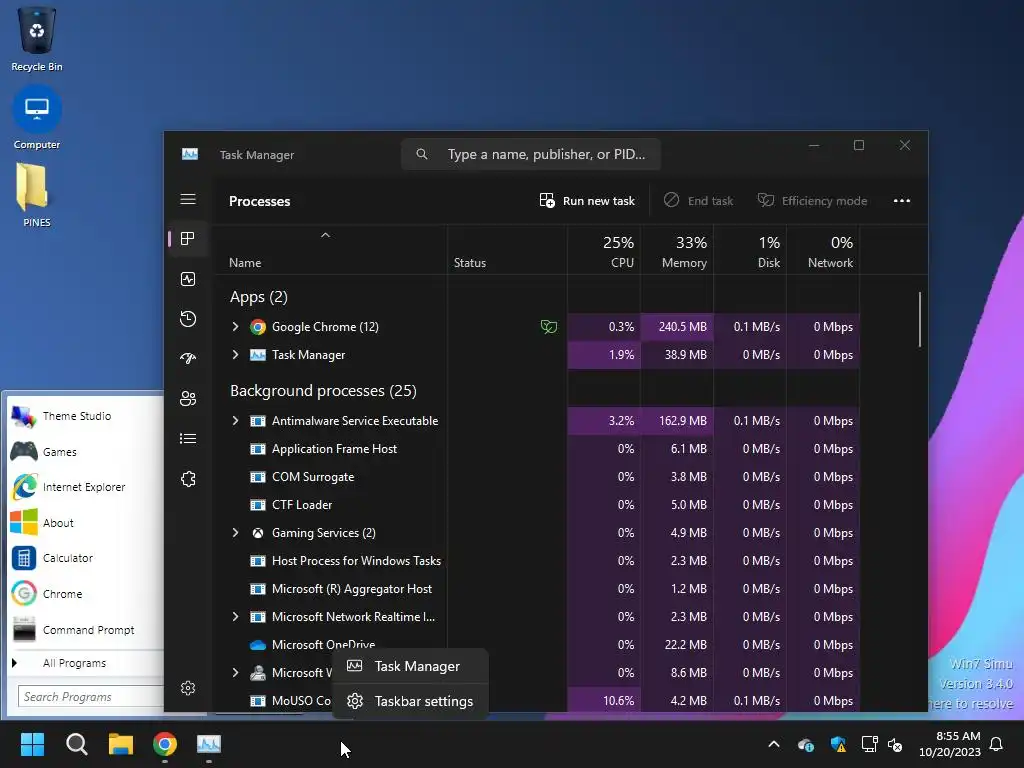This screenshot has height=768, width=1024.
Task: Select the COM Surrogate process row
Action: coord(536,477)
